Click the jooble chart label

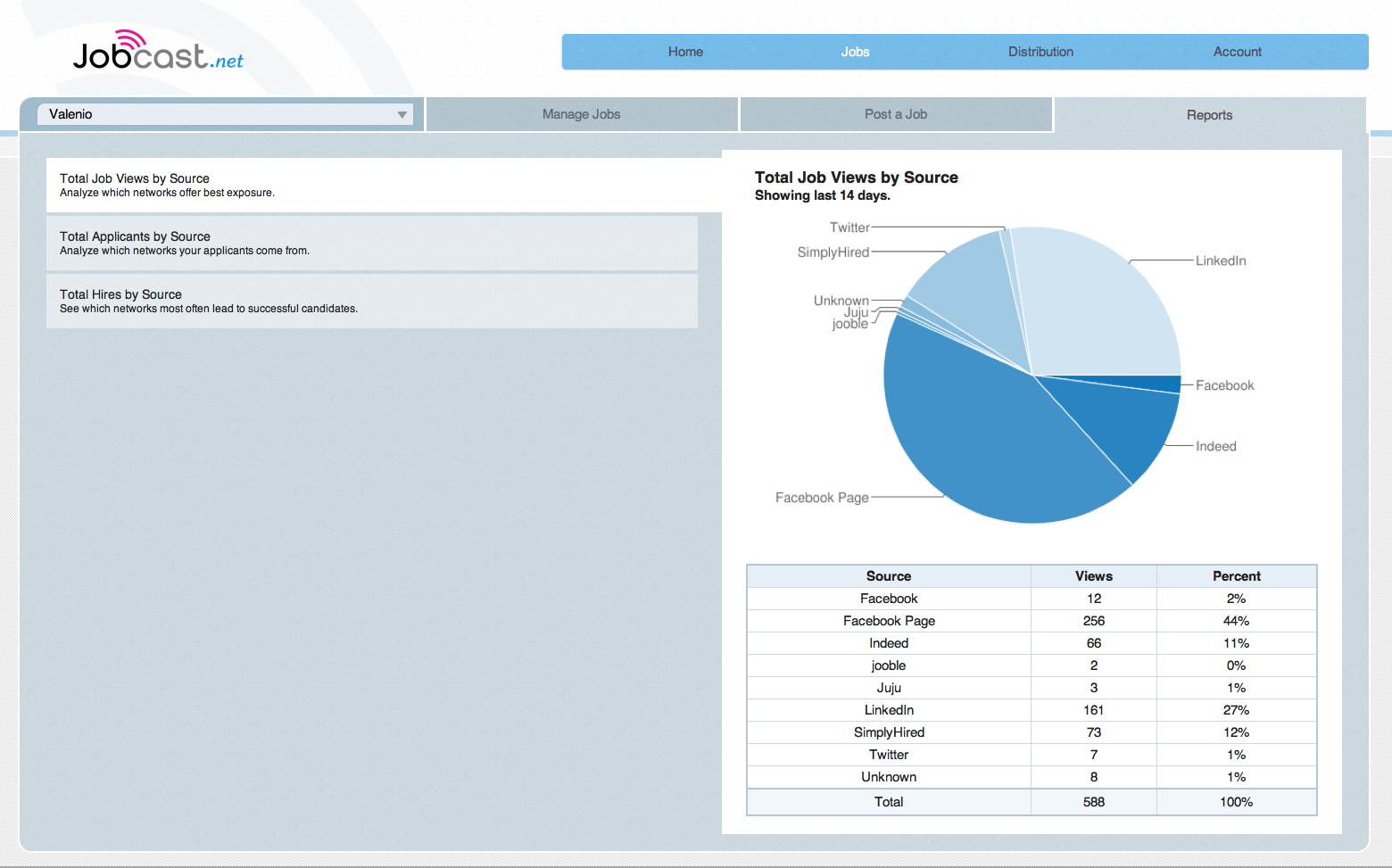point(850,324)
